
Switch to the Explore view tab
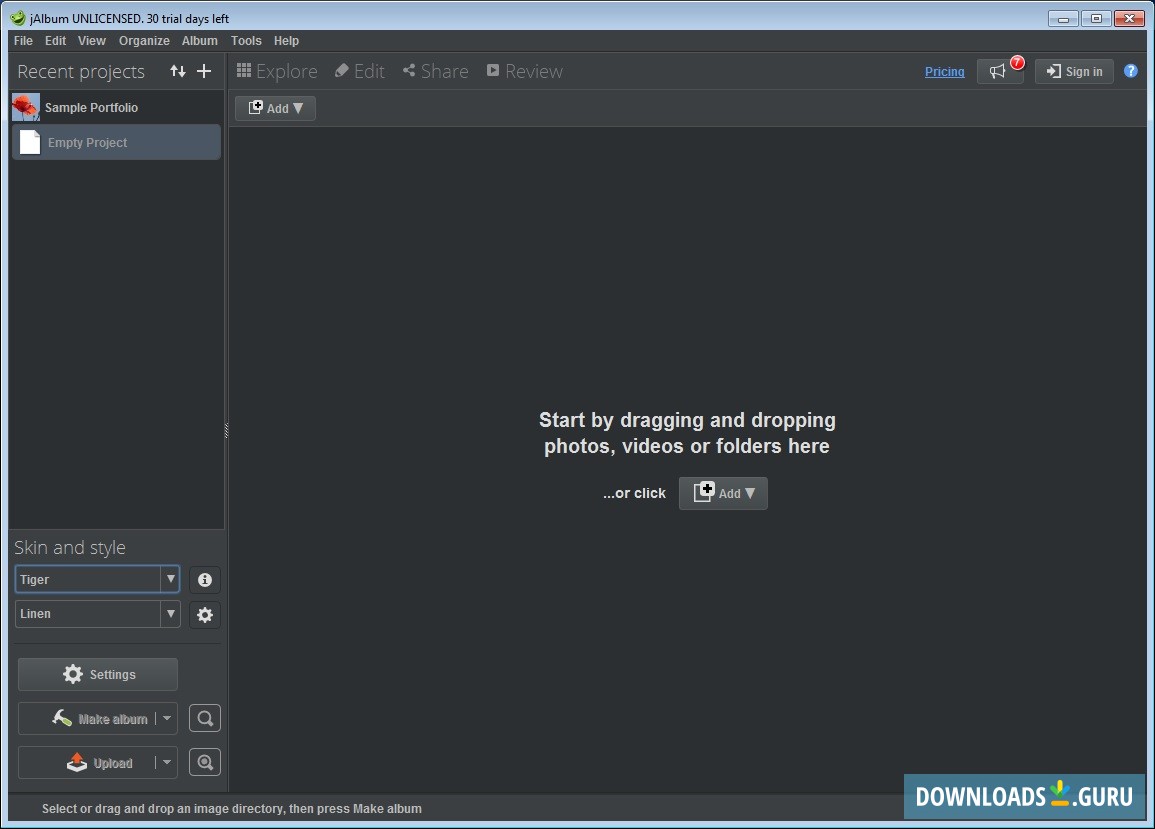(x=277, y=71)
